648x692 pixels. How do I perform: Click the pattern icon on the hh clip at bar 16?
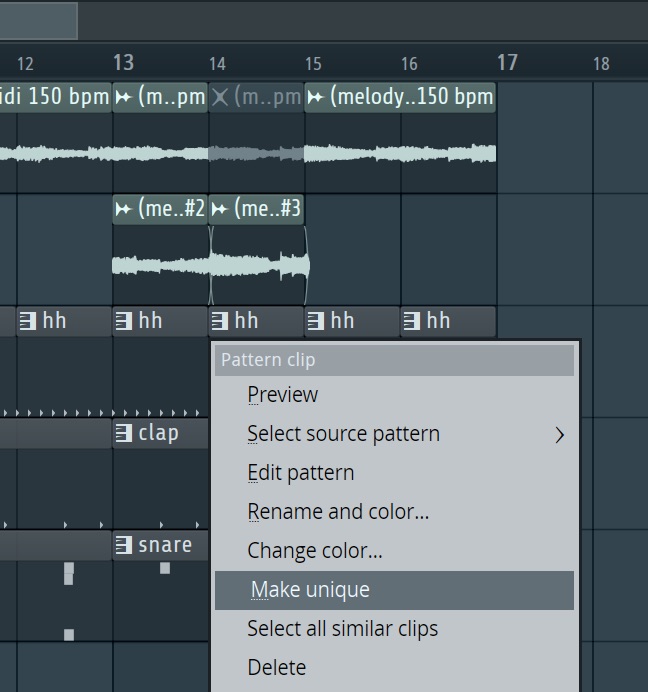point(411,321)
